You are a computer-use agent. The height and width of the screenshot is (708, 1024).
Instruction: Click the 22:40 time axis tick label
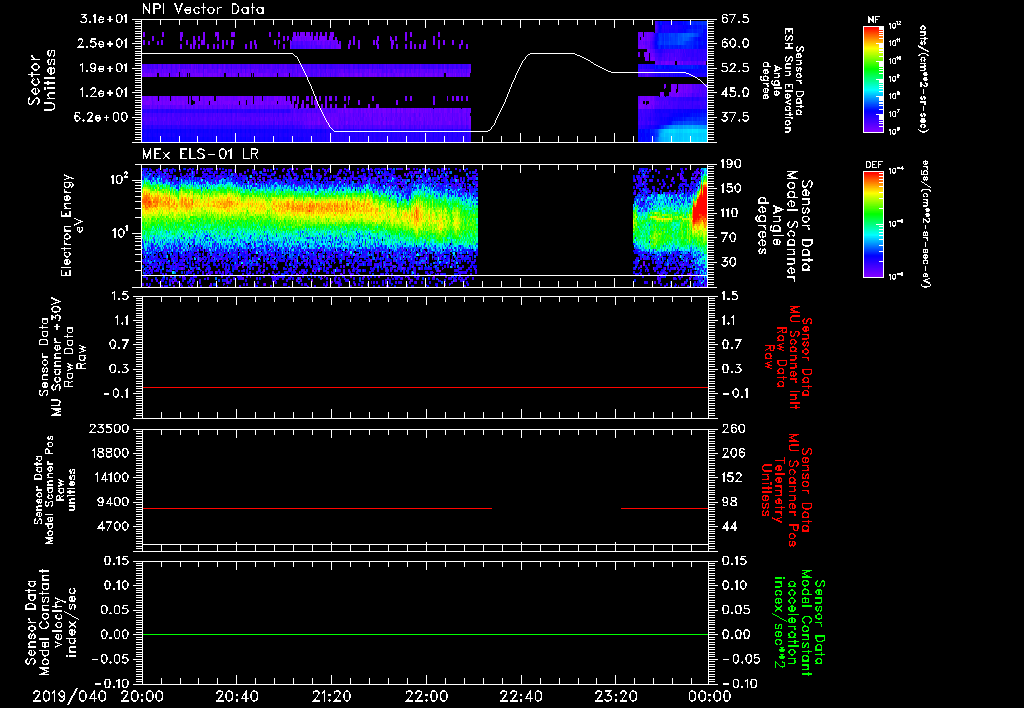click(520, 696)
